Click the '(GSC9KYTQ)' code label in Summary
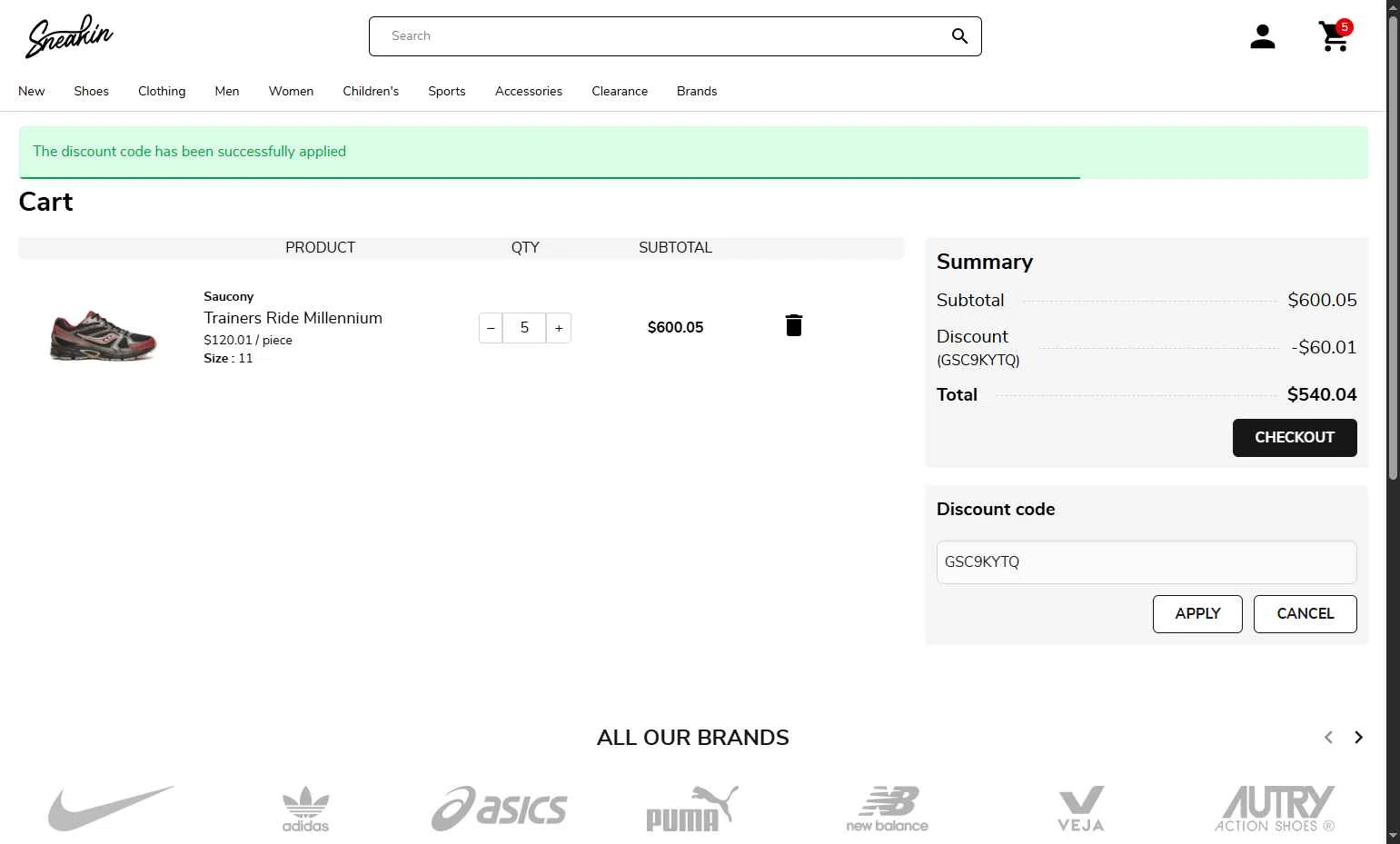 click(978, 360)
